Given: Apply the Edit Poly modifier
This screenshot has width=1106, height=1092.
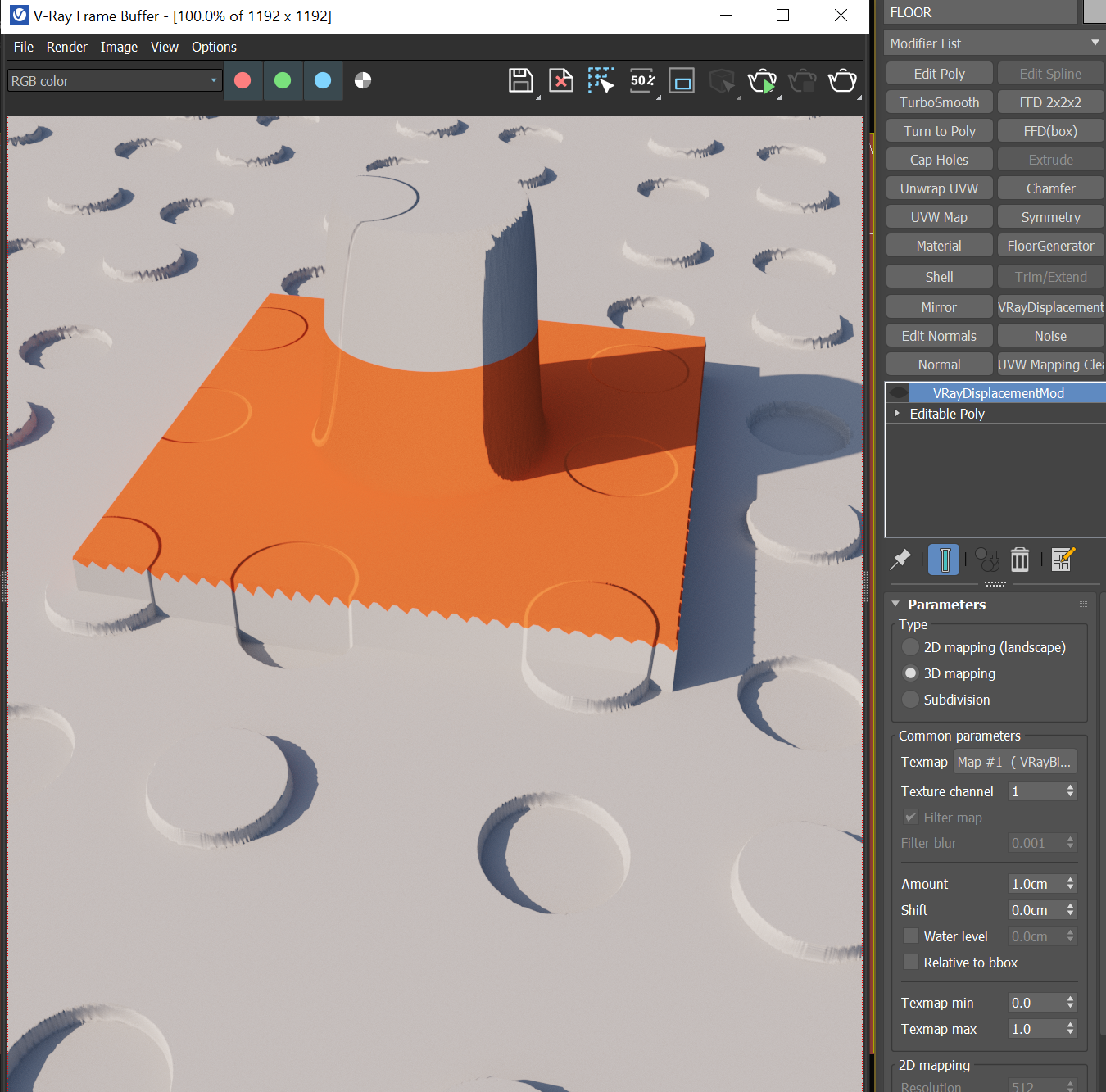Looking at the screenshot, I should tap(940, 74).
